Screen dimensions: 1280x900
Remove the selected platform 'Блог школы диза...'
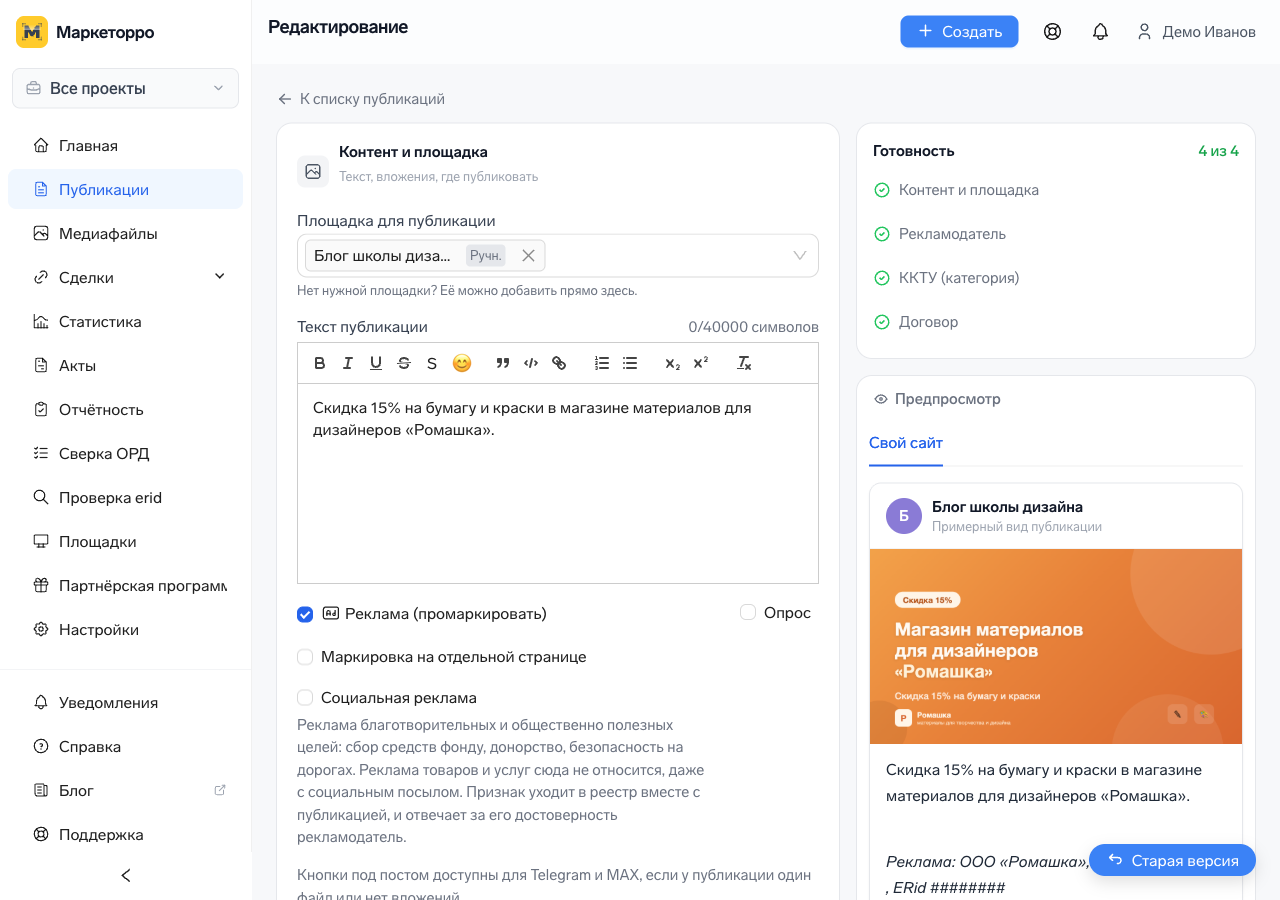click(528, 256)
